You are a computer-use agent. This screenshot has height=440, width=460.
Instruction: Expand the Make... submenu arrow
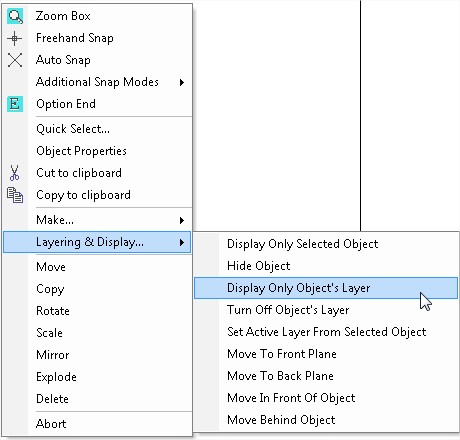pos(182,220)
